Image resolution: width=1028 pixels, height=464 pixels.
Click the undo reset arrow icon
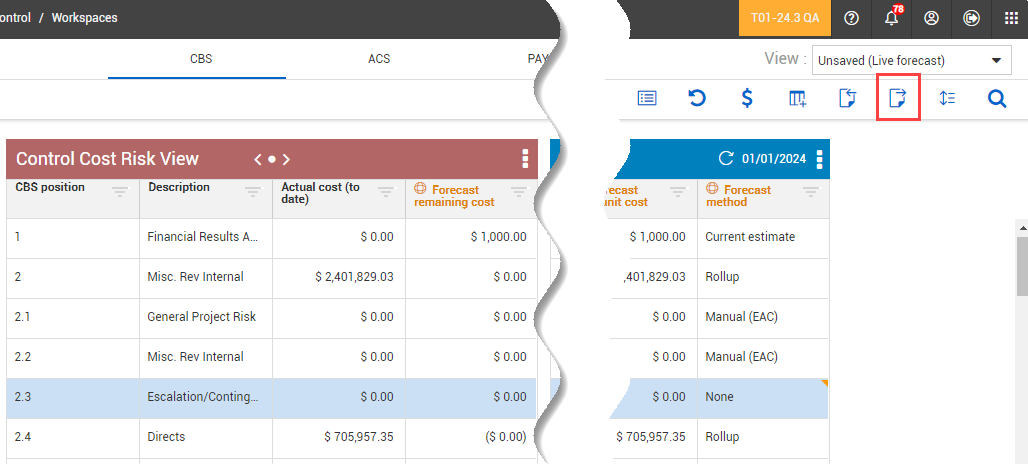point(696,98)
